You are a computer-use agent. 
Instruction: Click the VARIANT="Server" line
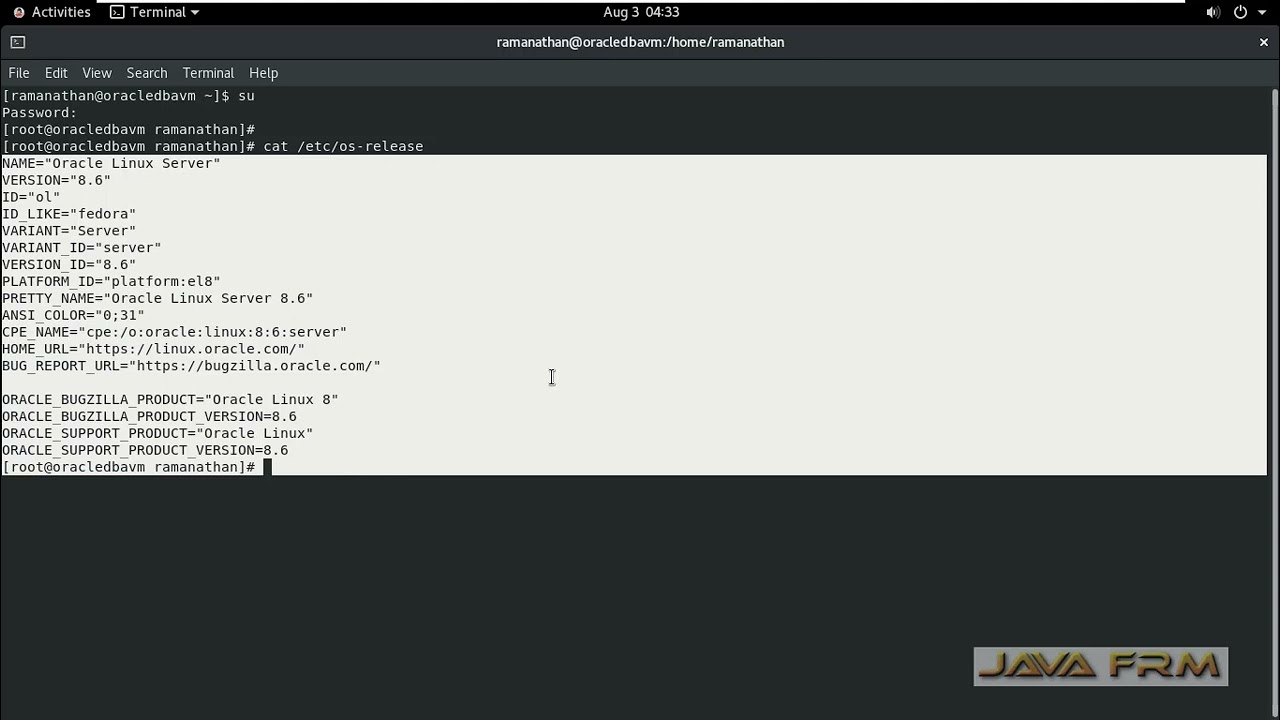click(69, 231)
